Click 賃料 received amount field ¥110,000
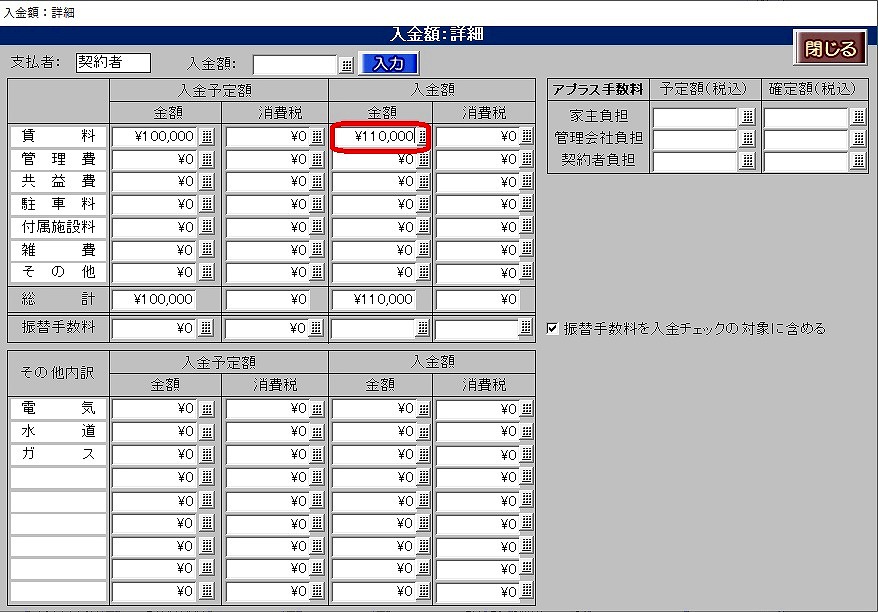Viewport: 878px width, 612px height. tap(374, 136)
